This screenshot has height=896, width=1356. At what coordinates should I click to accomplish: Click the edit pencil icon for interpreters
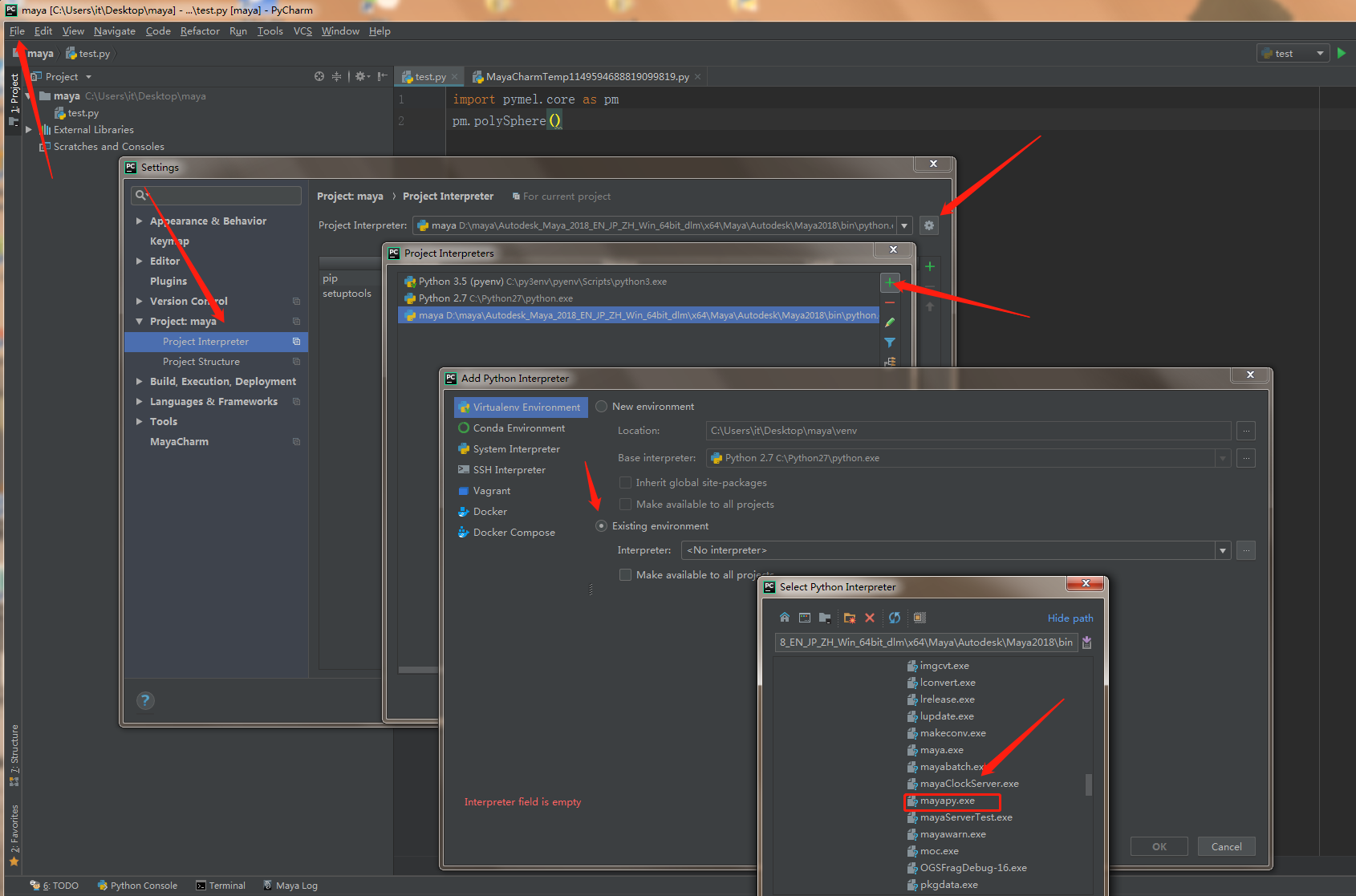[890, 322]
